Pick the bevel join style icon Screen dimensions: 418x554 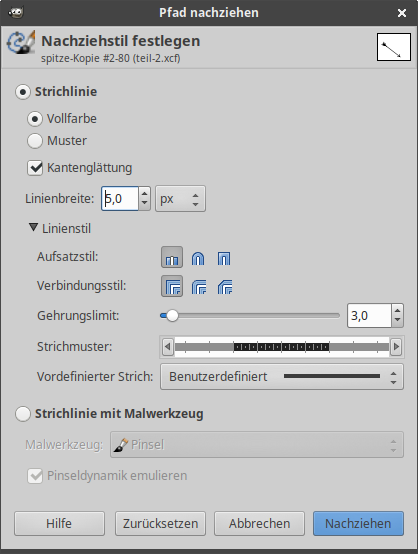click(225, 287)
